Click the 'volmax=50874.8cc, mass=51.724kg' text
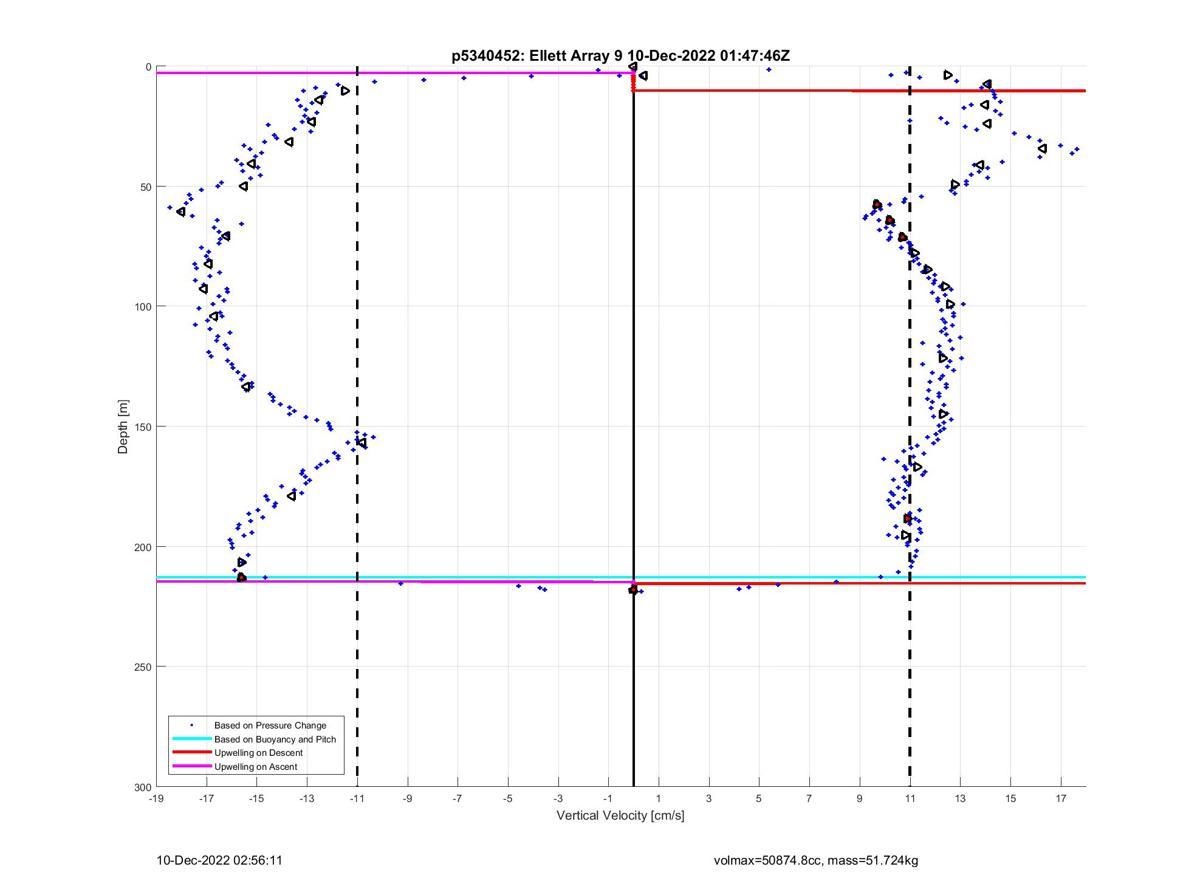The width and height of the screenshot is (1200, 885). tap(815, 860)
